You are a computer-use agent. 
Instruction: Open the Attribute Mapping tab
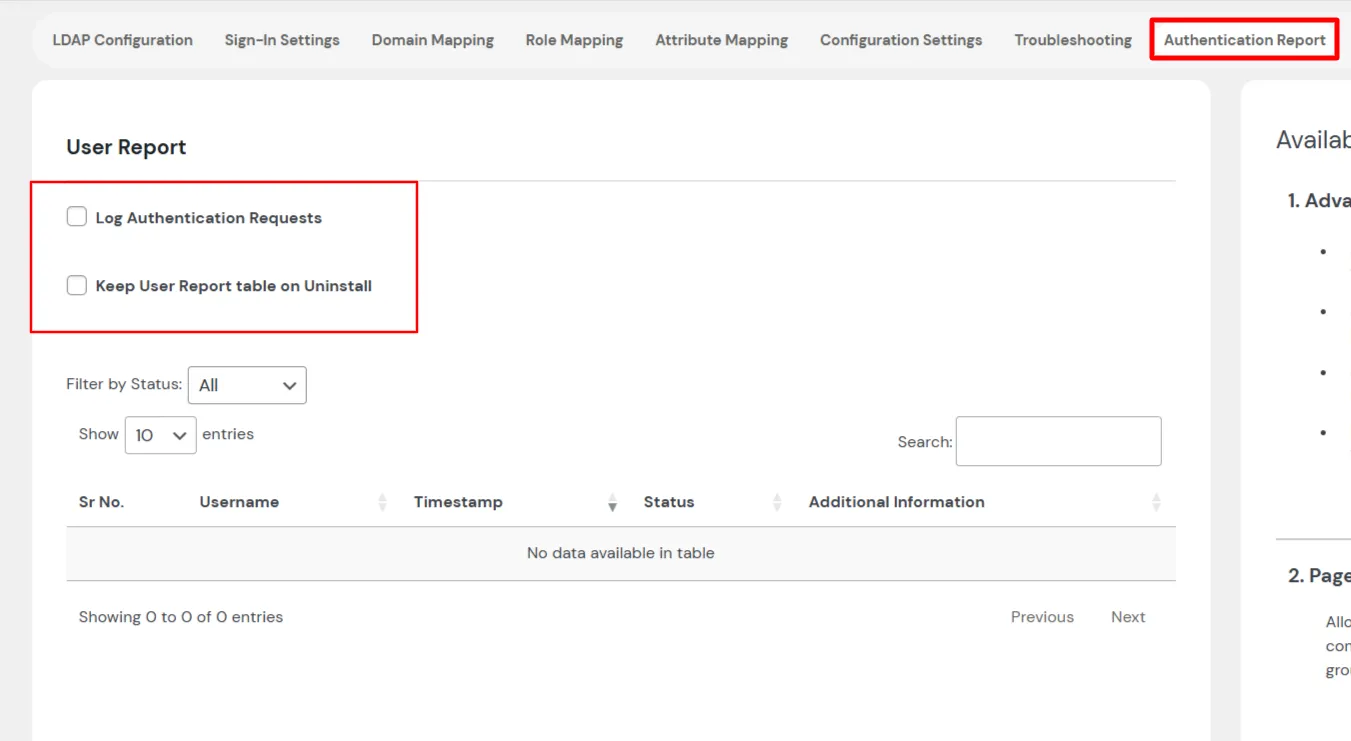(x=721, y=40)
